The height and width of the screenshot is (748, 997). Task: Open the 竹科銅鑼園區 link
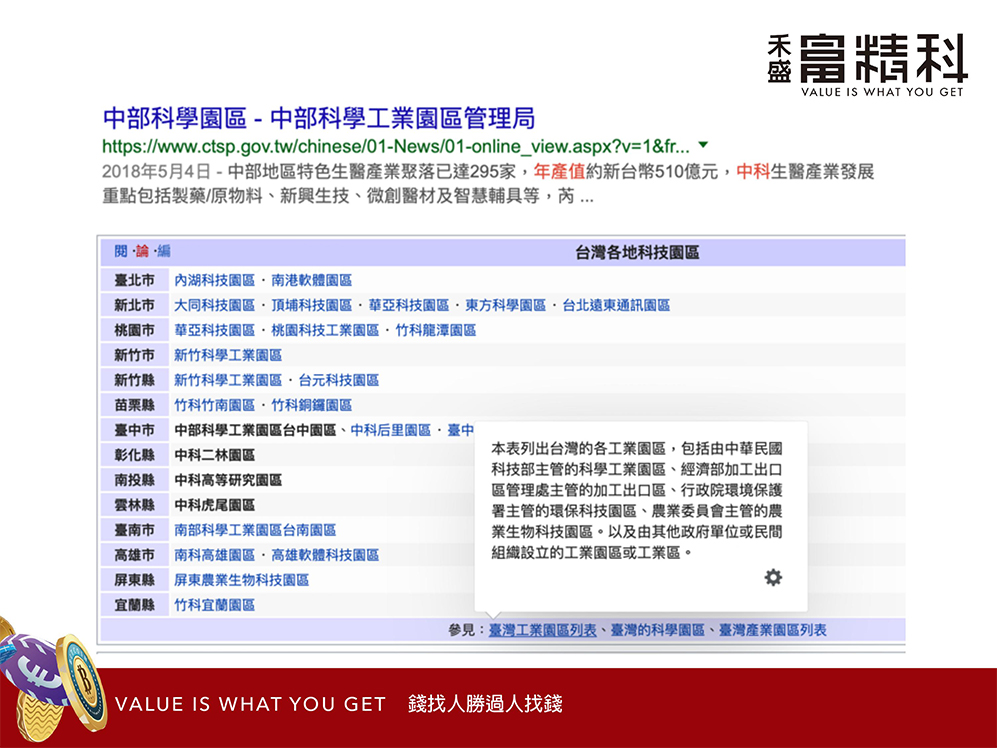coord(312,405)
